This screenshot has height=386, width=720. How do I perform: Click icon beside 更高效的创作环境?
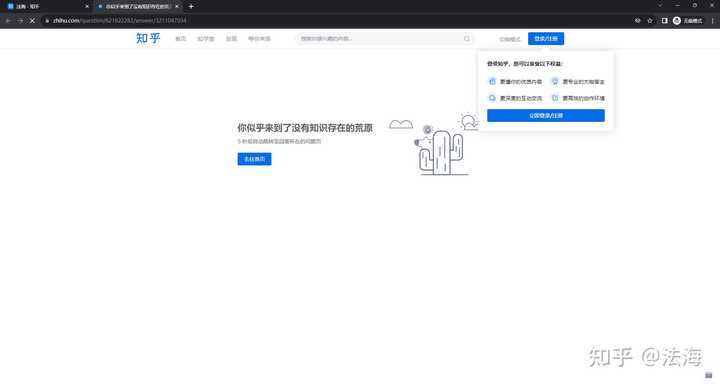click(x=555, y=98)
